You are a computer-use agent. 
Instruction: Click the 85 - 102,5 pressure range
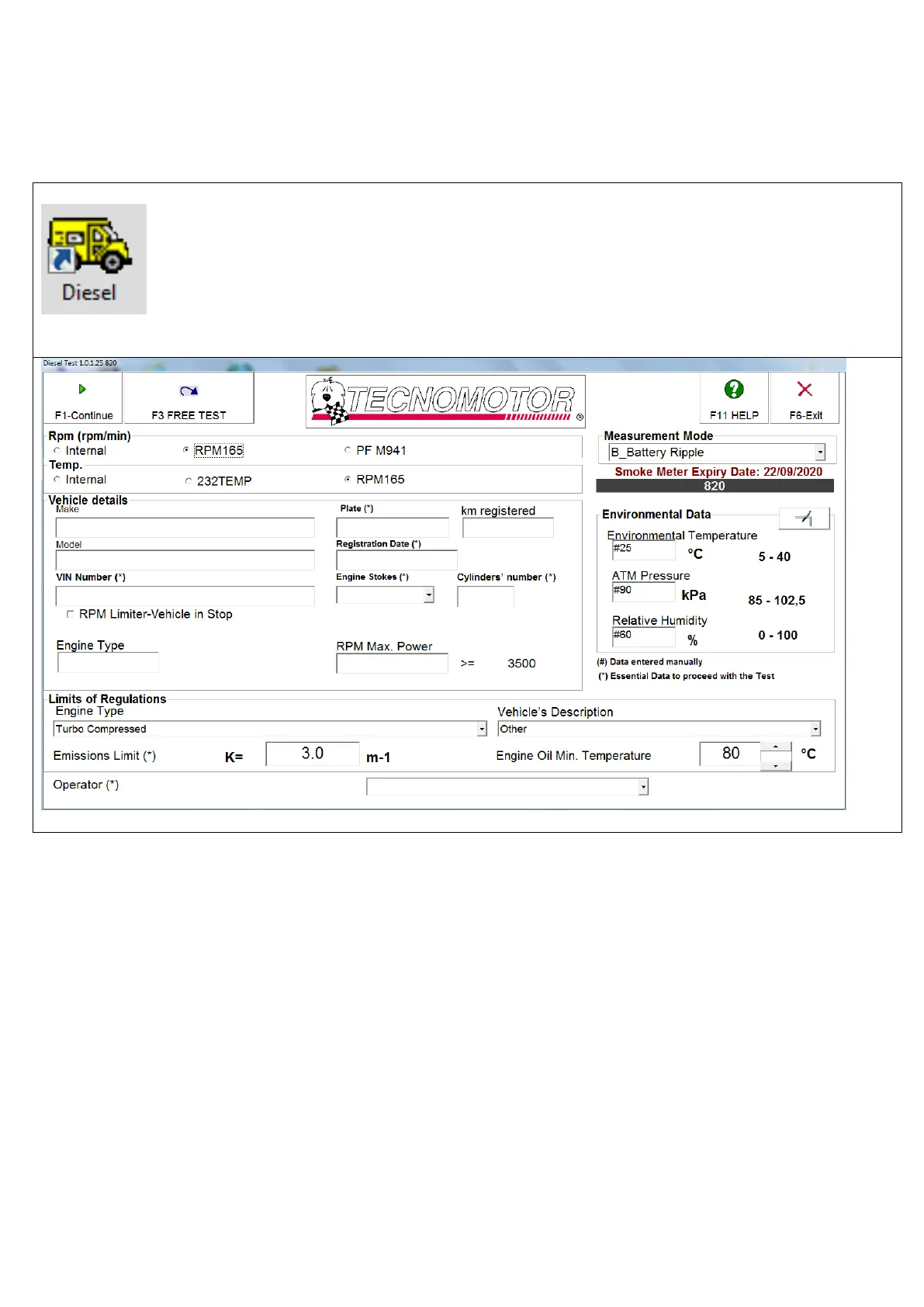pos(777,601)
